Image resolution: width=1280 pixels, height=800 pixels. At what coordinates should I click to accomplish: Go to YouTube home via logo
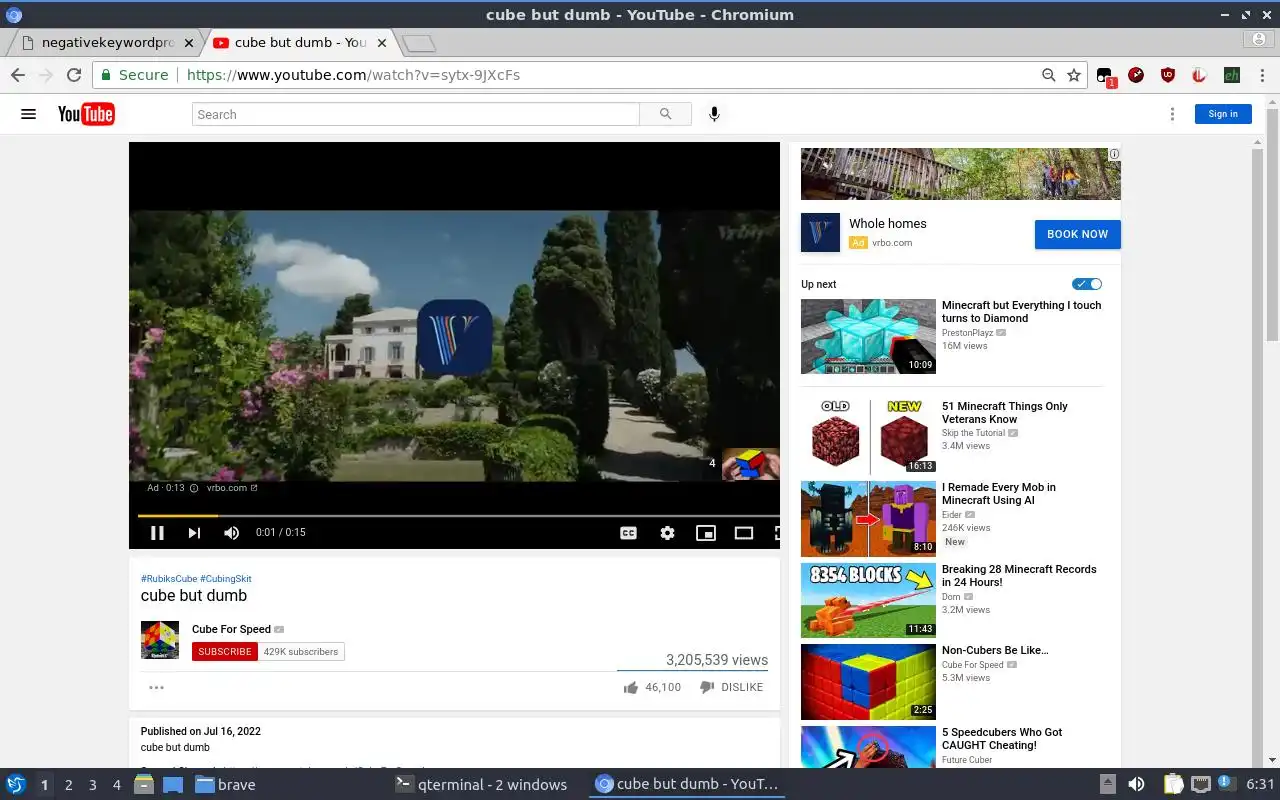[x=86, y=114]
